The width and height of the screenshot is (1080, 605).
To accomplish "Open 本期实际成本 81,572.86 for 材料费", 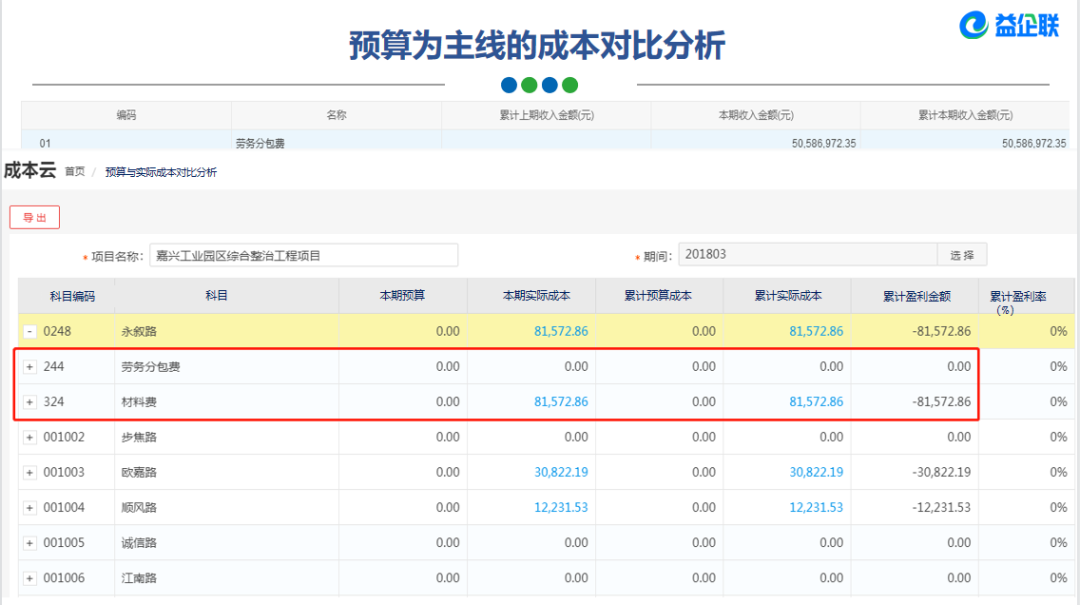I will click(561, 402).
